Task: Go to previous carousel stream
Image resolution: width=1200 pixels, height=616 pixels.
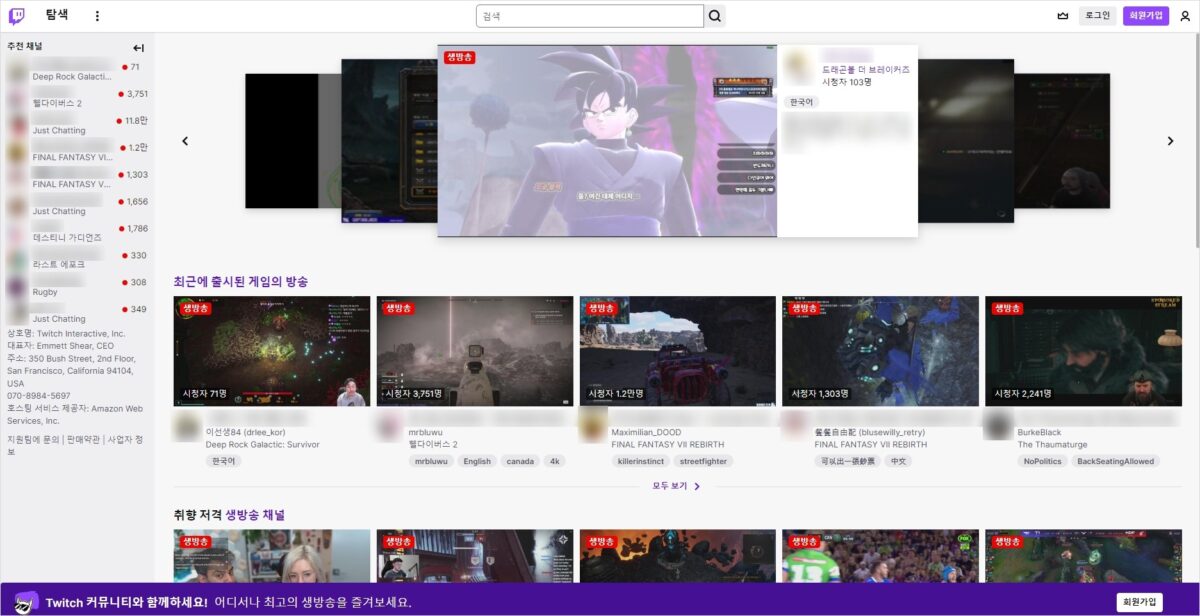Action: click(185, 141)
